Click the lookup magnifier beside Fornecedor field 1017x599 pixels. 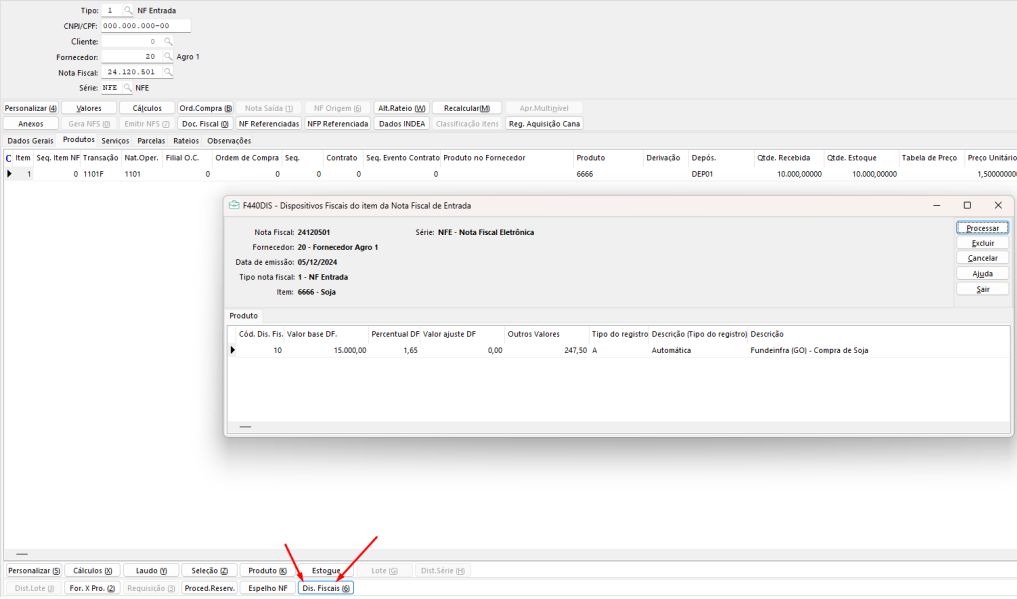coord(168,57)
